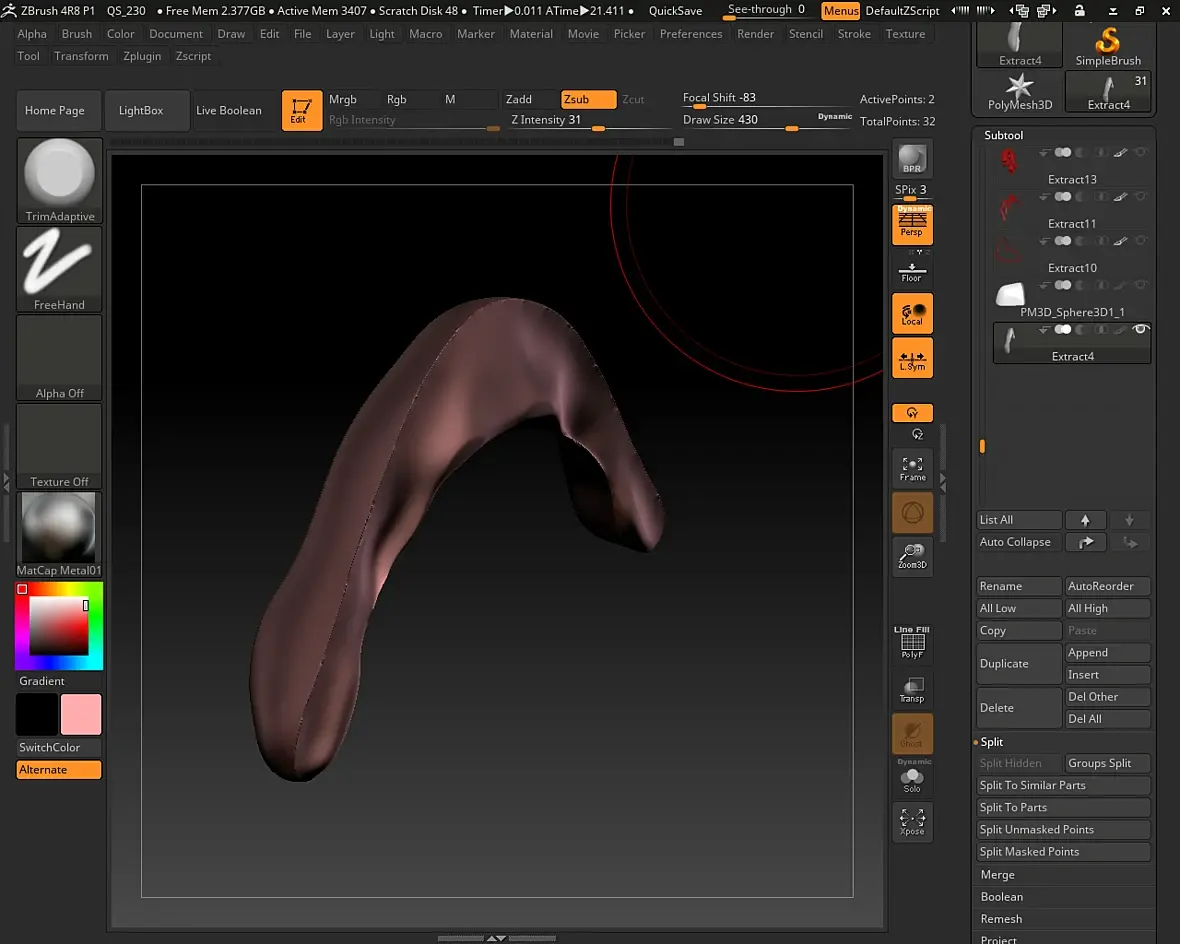Select the Zoom3D icon
This screenshot has height=944, width=1180.
[912, 555]
